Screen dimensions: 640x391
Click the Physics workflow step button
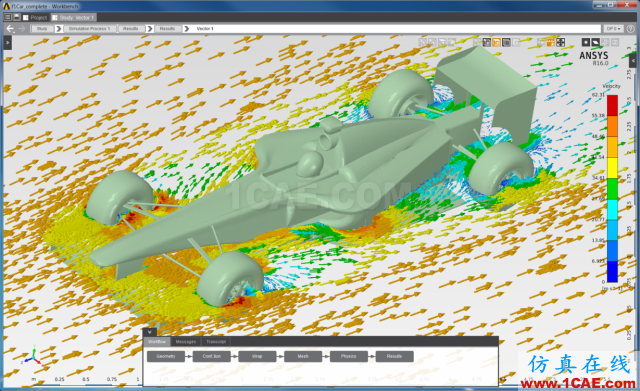coord(349,356)
